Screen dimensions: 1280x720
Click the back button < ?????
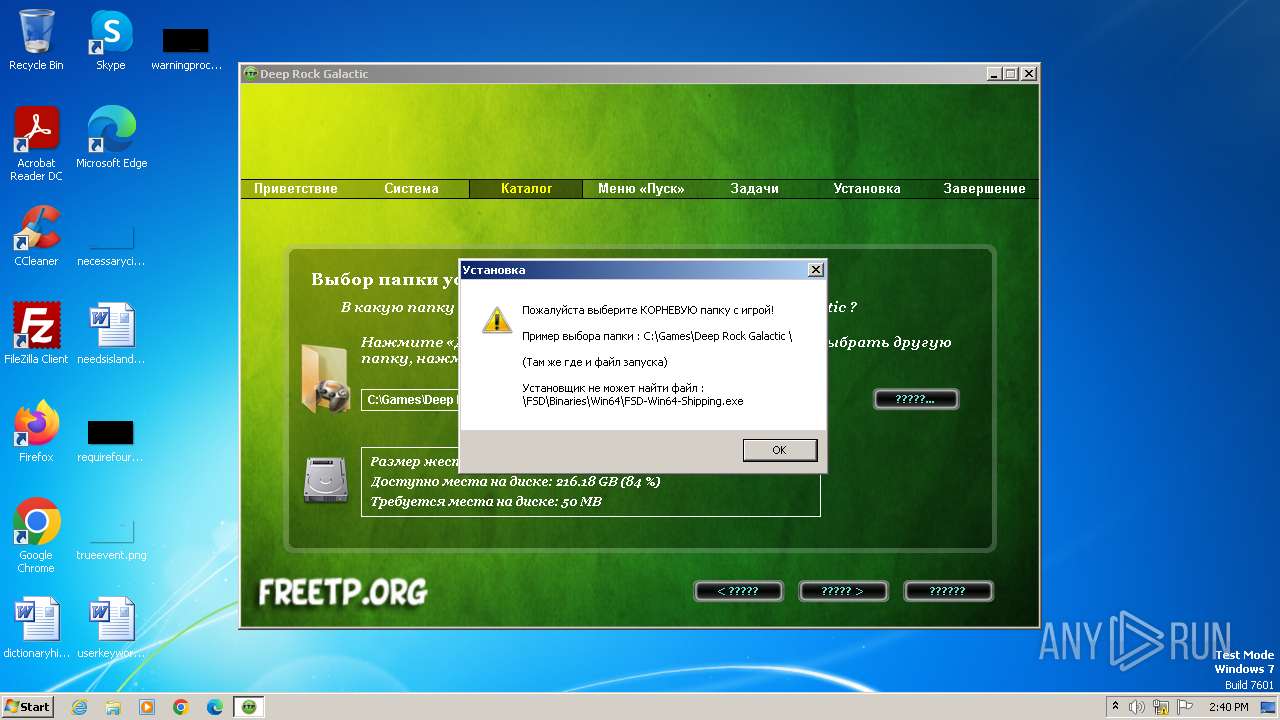click(x=738, y=591)
